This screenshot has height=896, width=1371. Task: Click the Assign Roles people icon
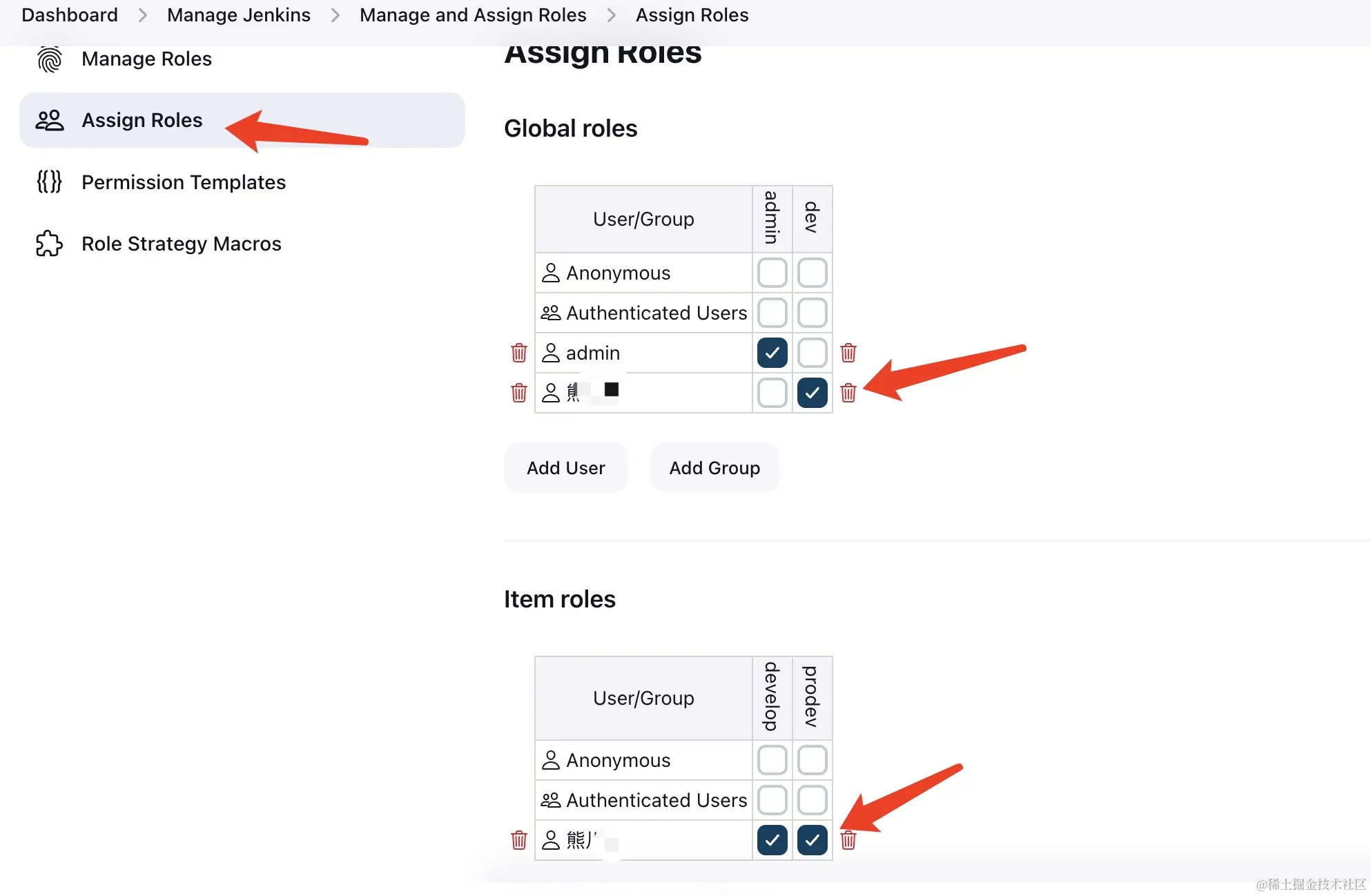tap(49, 120)
